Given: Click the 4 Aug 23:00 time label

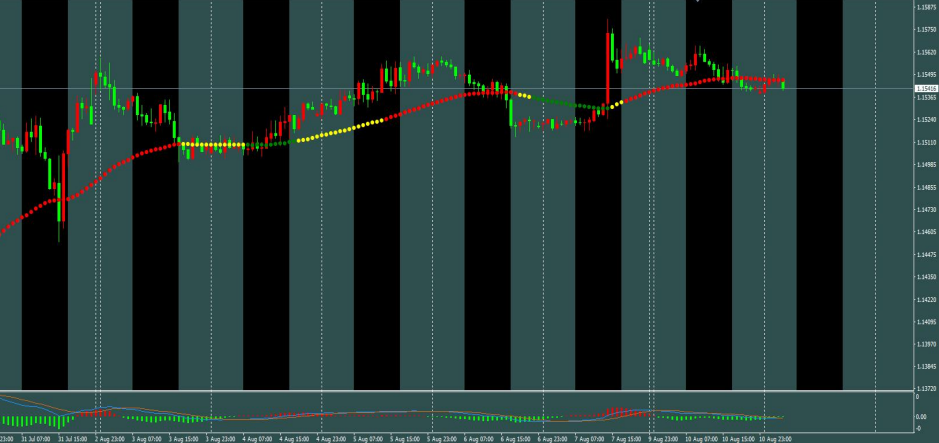Looking at the screenshot, I should point(331,439).
